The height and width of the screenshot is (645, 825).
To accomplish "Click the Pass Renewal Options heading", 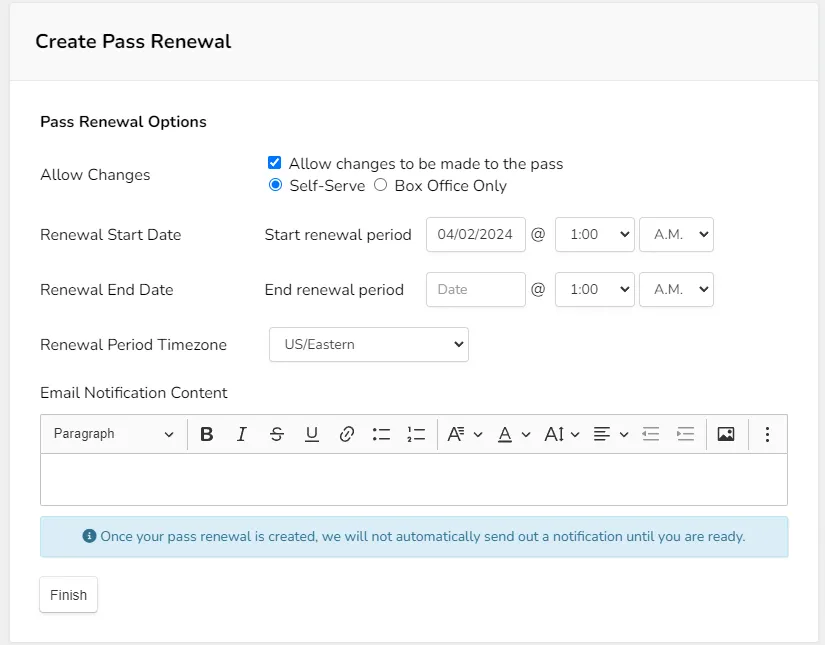I will click(x=123, y=122).
